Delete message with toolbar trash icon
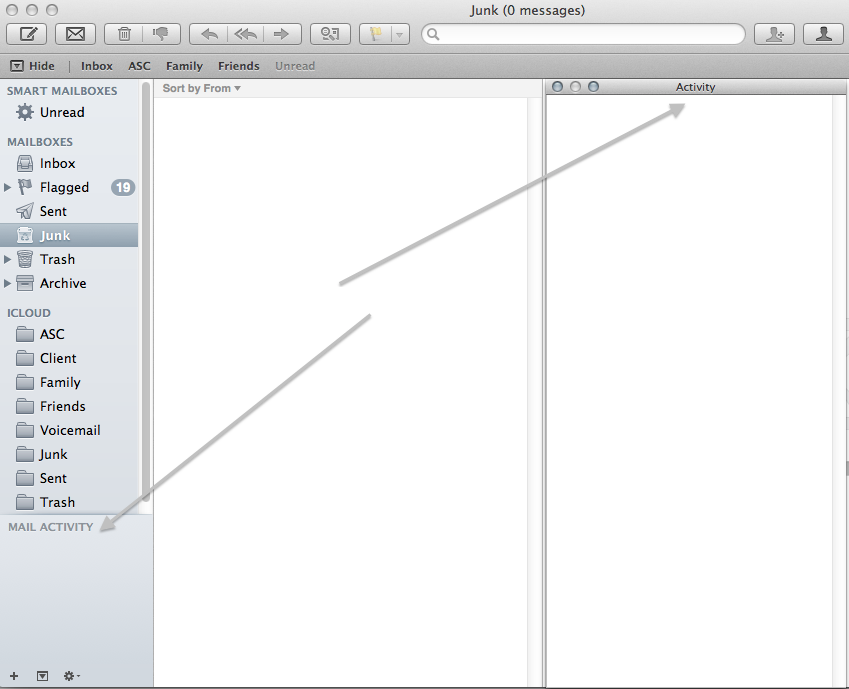 (124, 34)
